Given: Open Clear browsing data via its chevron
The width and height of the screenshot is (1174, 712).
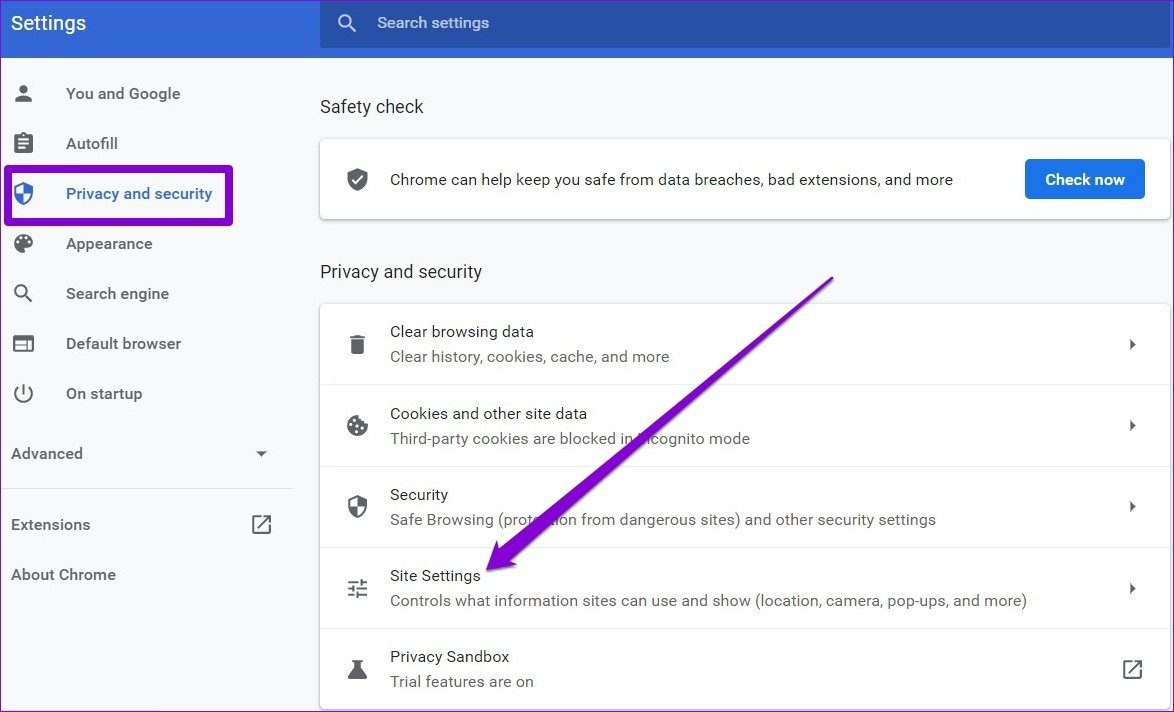Looking at the screenshot, I should tap(1133, 344).
